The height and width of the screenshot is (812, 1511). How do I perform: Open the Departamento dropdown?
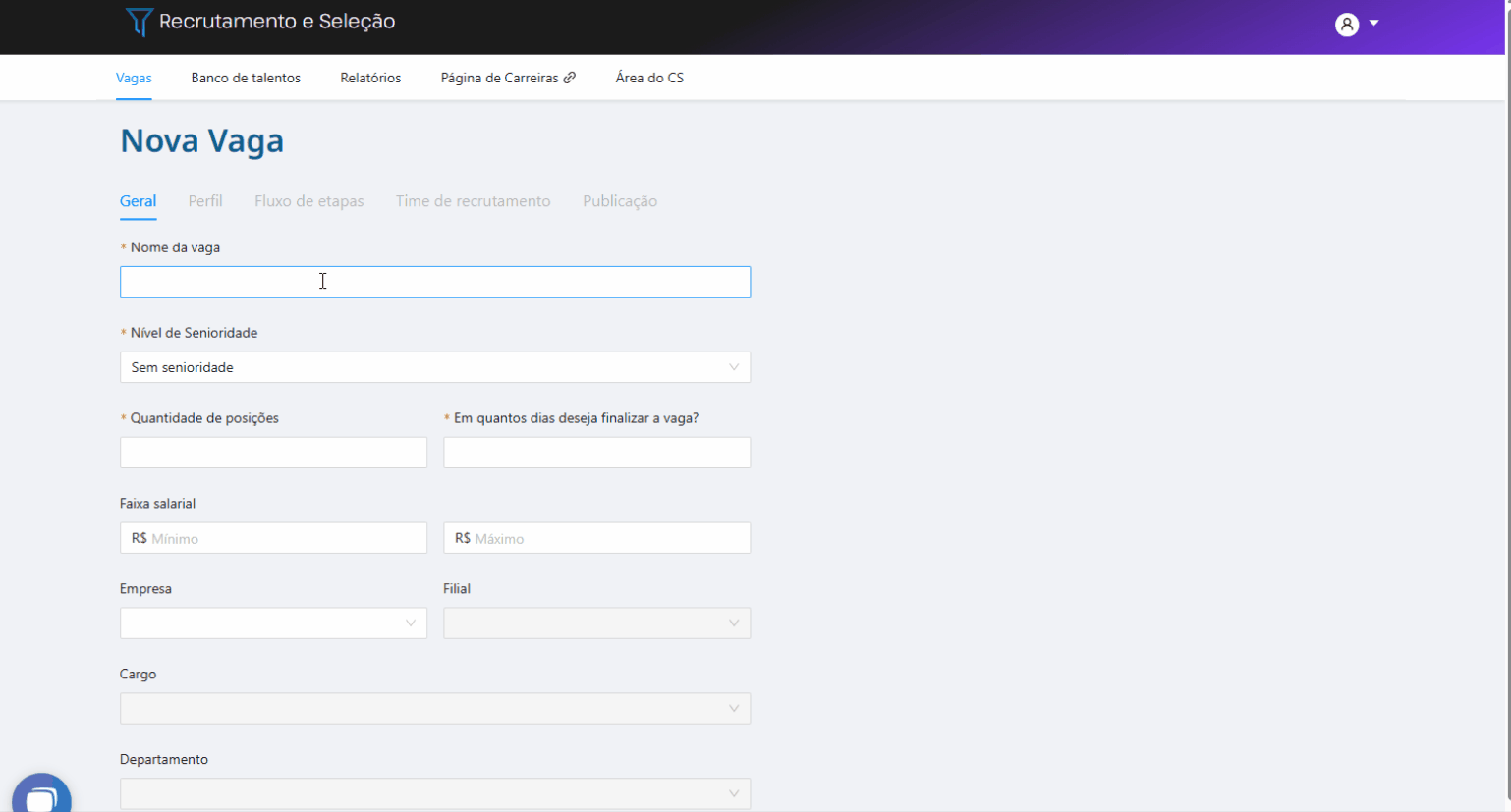click(x=435, y=793)
